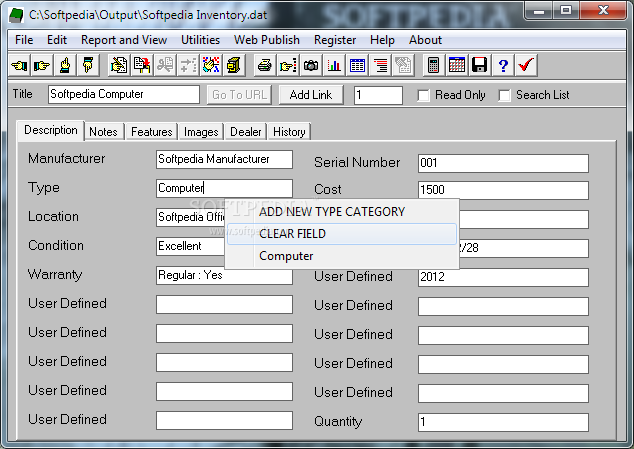The image size is (634, 449).
Task: Click the Manufacturer input field
Action: pyautogui.click(x=224, y=159)
